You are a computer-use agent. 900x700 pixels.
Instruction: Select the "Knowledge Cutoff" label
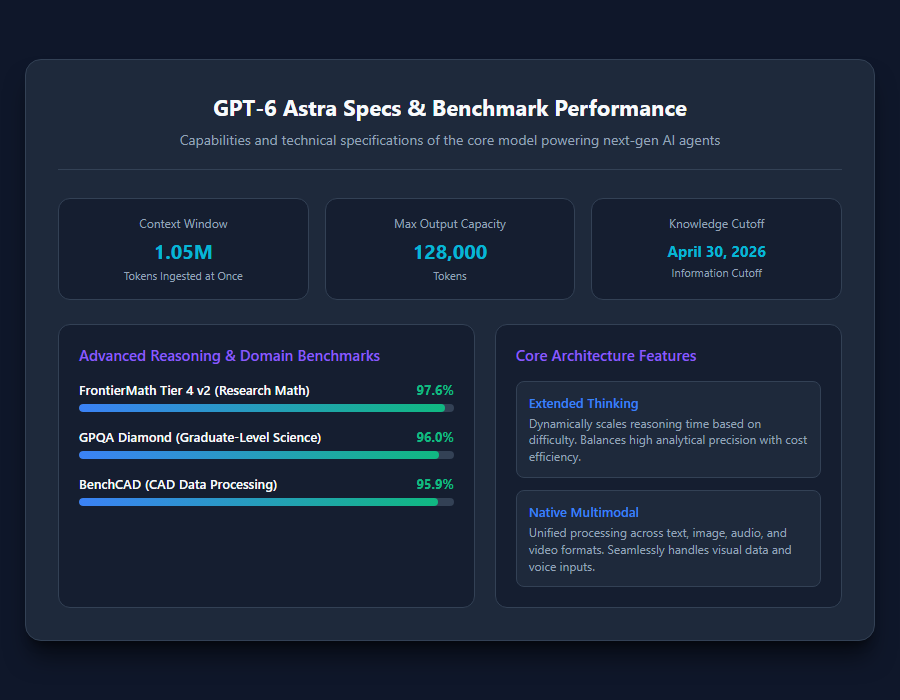716,224
